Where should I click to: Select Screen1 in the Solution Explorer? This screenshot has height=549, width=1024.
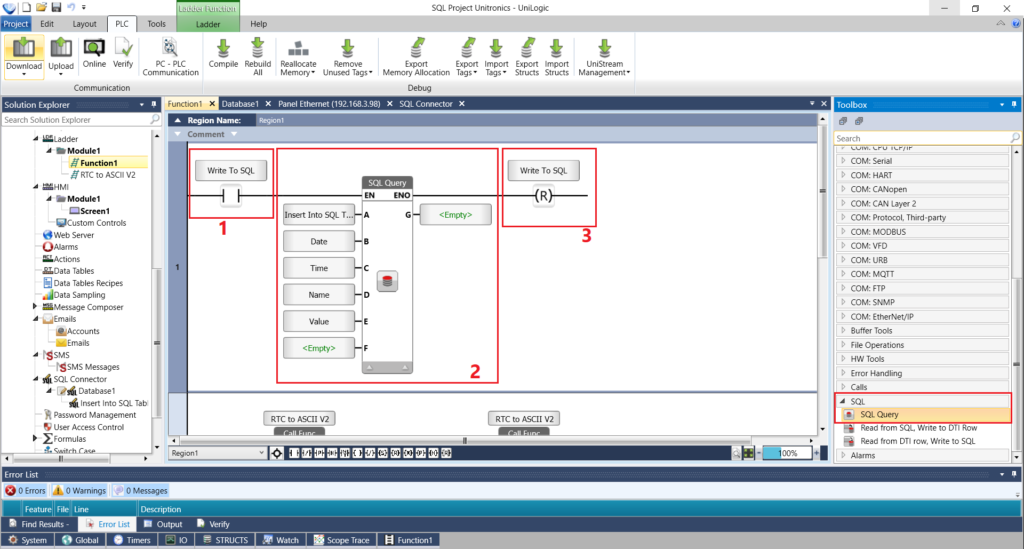point(94,211)
